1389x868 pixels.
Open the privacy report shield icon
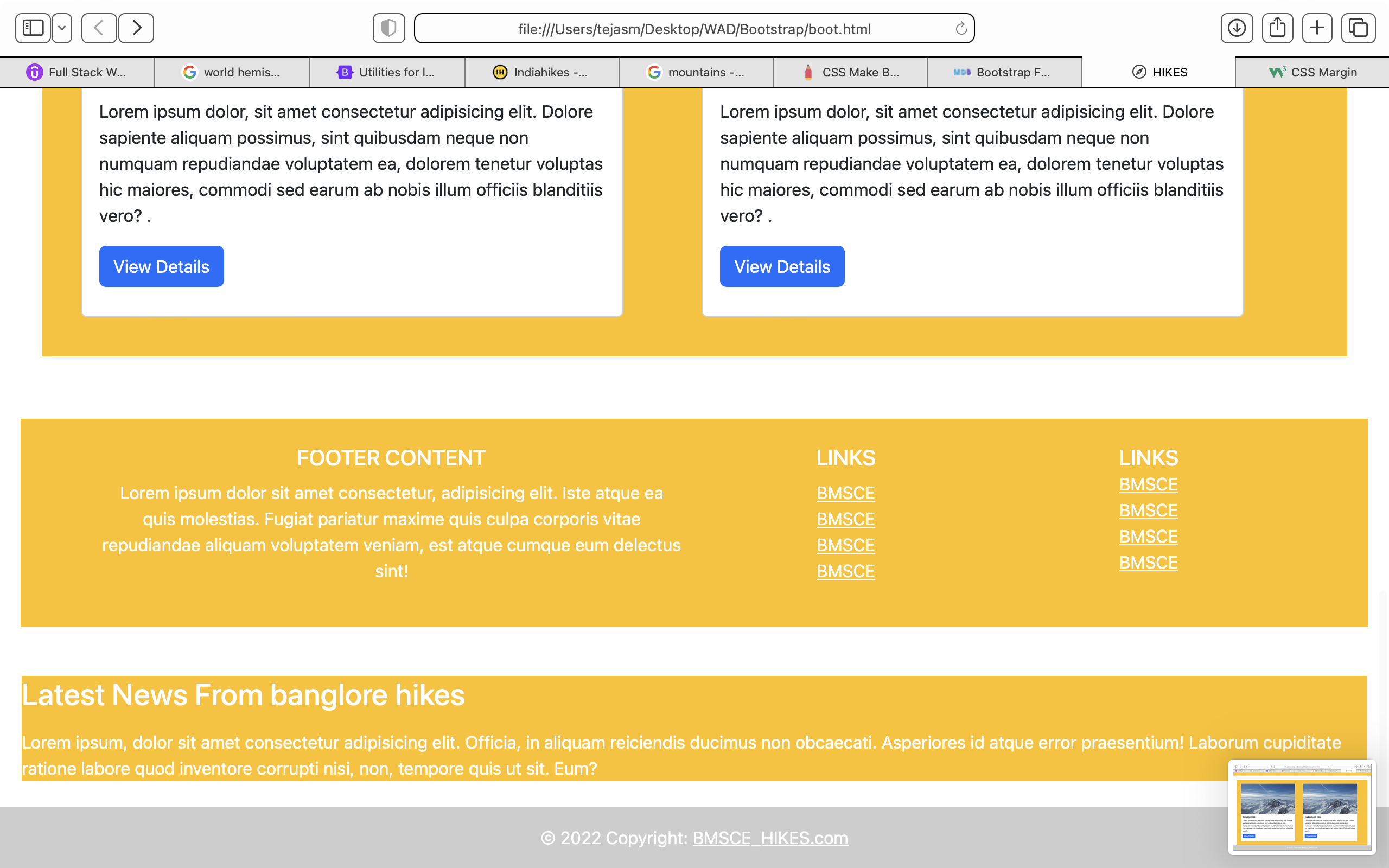pos(388,28)
